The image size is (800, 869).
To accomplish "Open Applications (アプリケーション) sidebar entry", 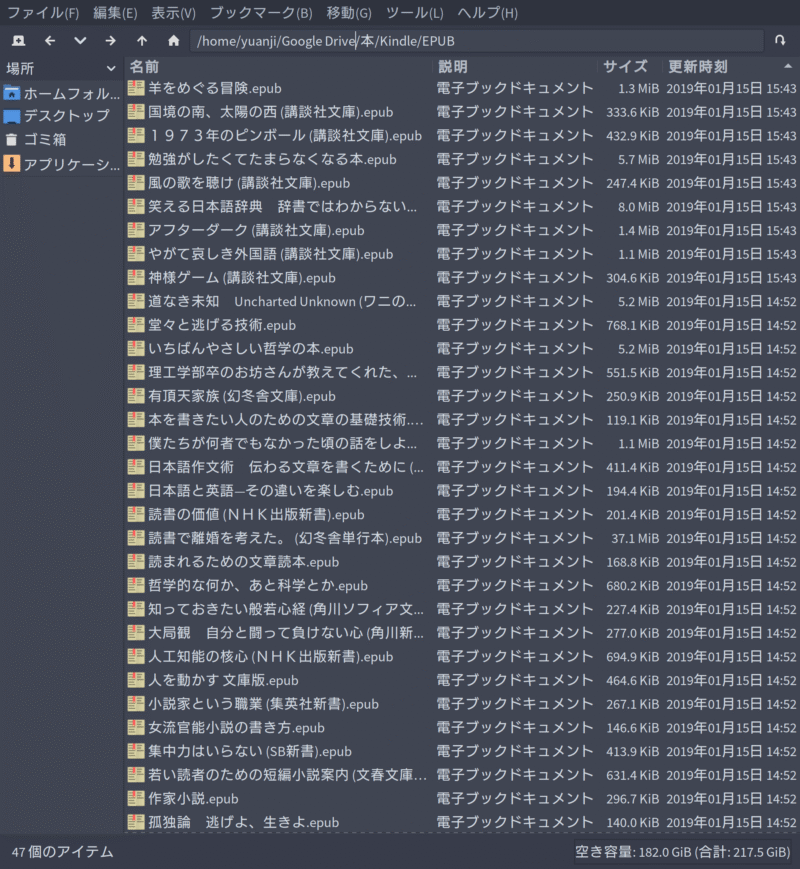I will (x=71, y=164).
